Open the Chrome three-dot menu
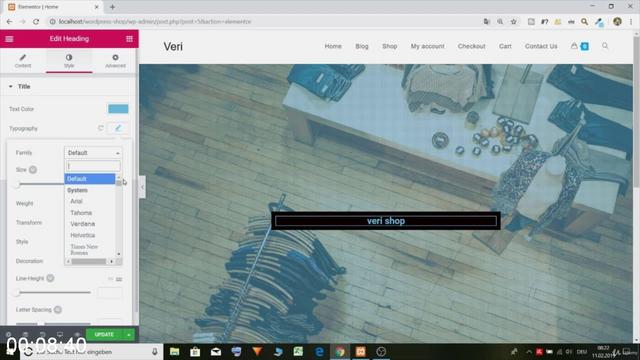 click(631, 22)
